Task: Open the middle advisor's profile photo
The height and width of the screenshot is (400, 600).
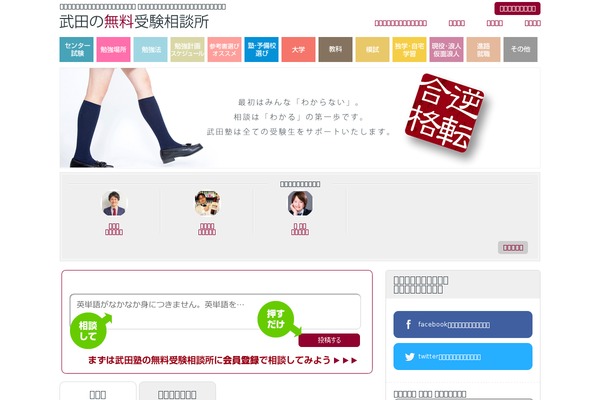Action: pos(207,203)
